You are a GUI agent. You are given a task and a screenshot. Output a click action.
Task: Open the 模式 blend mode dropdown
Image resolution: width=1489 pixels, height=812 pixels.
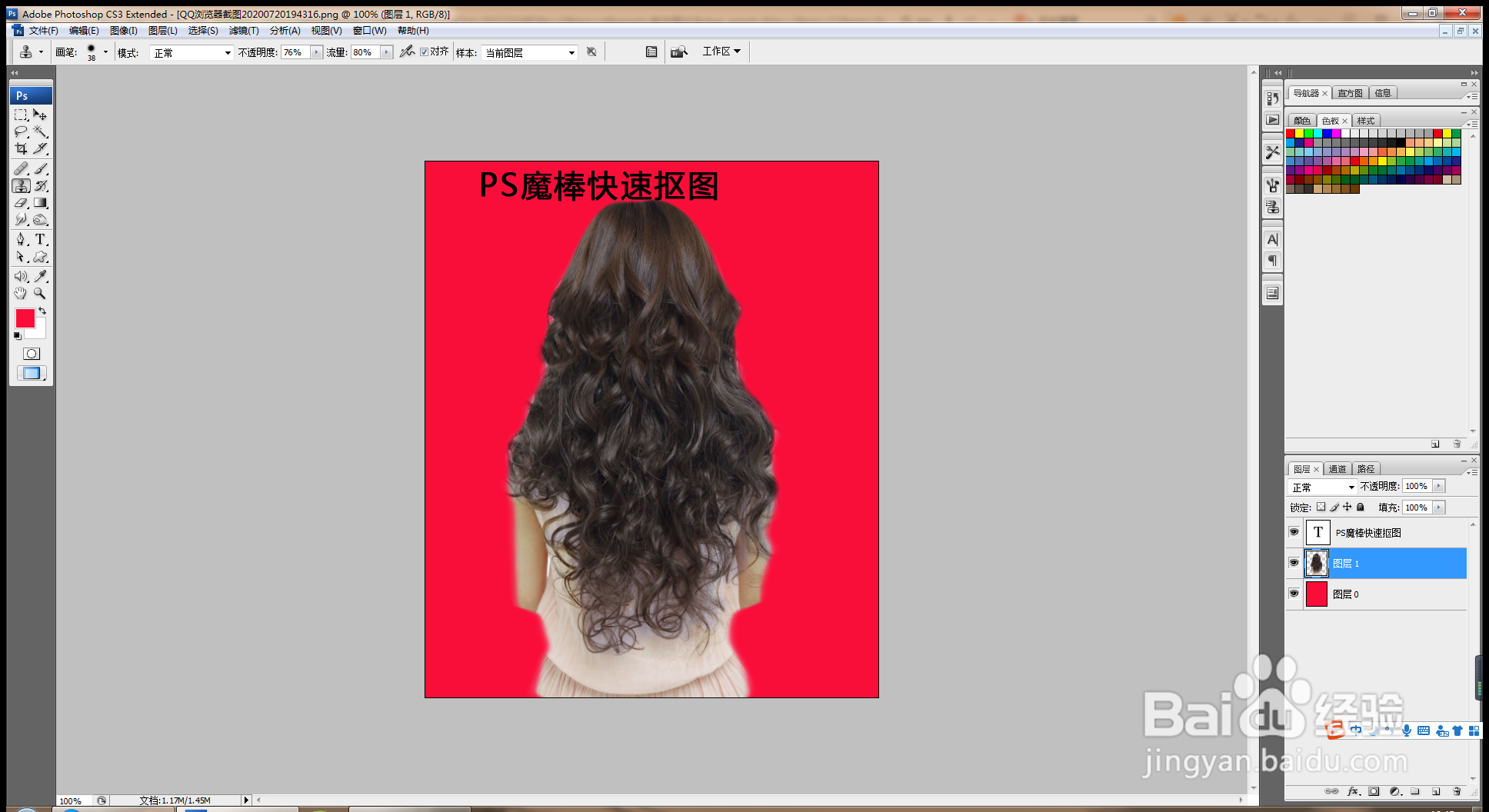(192, 52)
